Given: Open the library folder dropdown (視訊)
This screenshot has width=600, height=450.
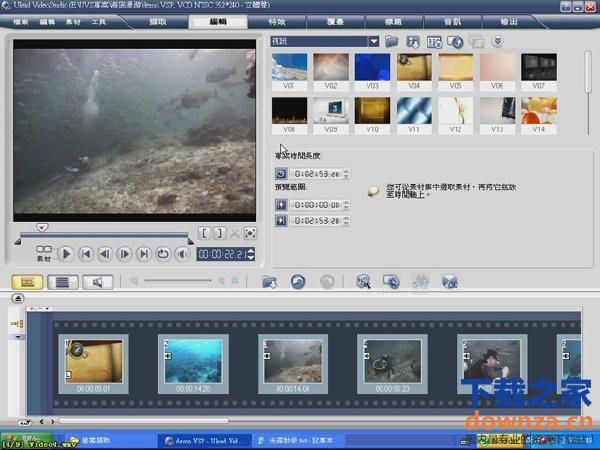Looking at the screenshot, I should tap(374, 42).
